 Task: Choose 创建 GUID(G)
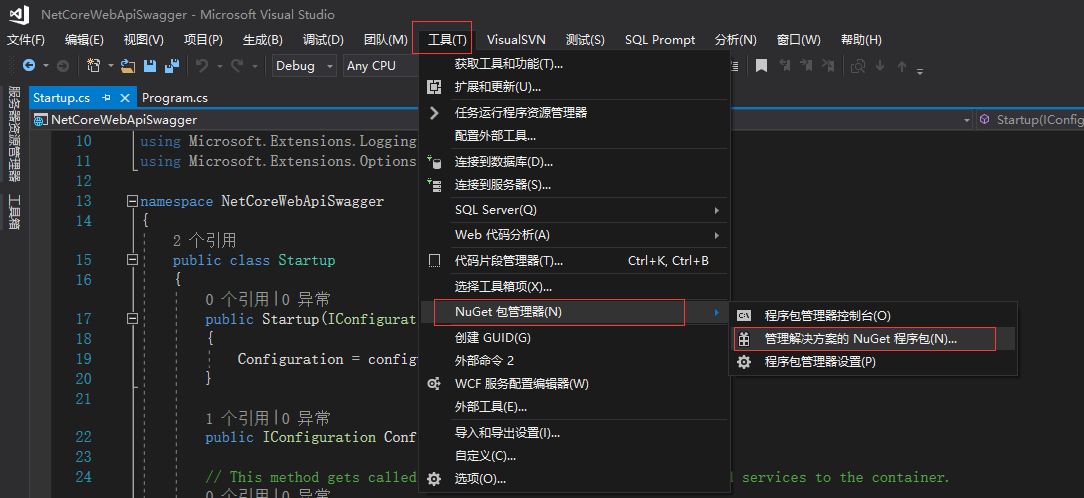[x=576, y=338]
